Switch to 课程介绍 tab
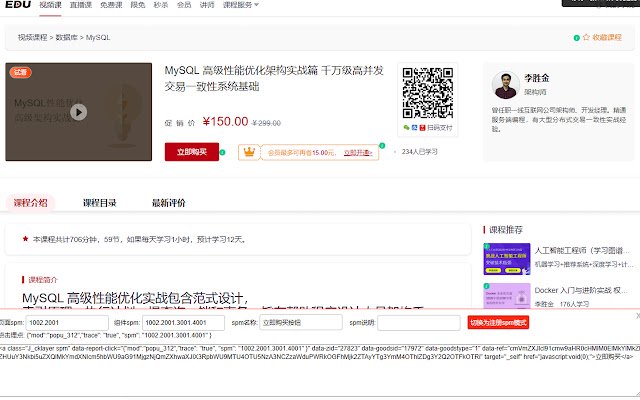The image size is (640, 400). tap(31, 203)
